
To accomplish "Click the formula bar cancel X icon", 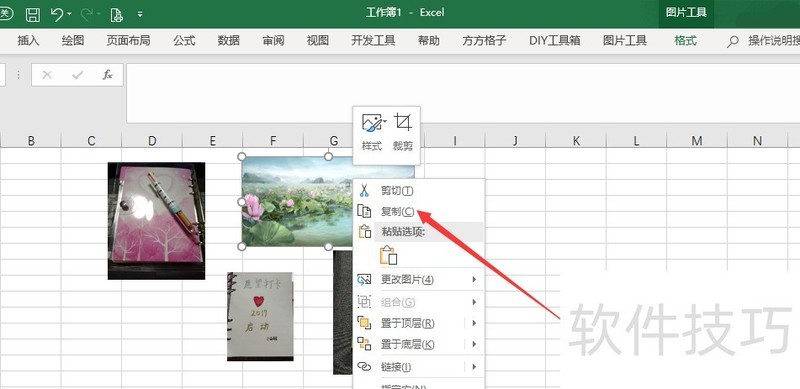I will click(x=47, y=75).
